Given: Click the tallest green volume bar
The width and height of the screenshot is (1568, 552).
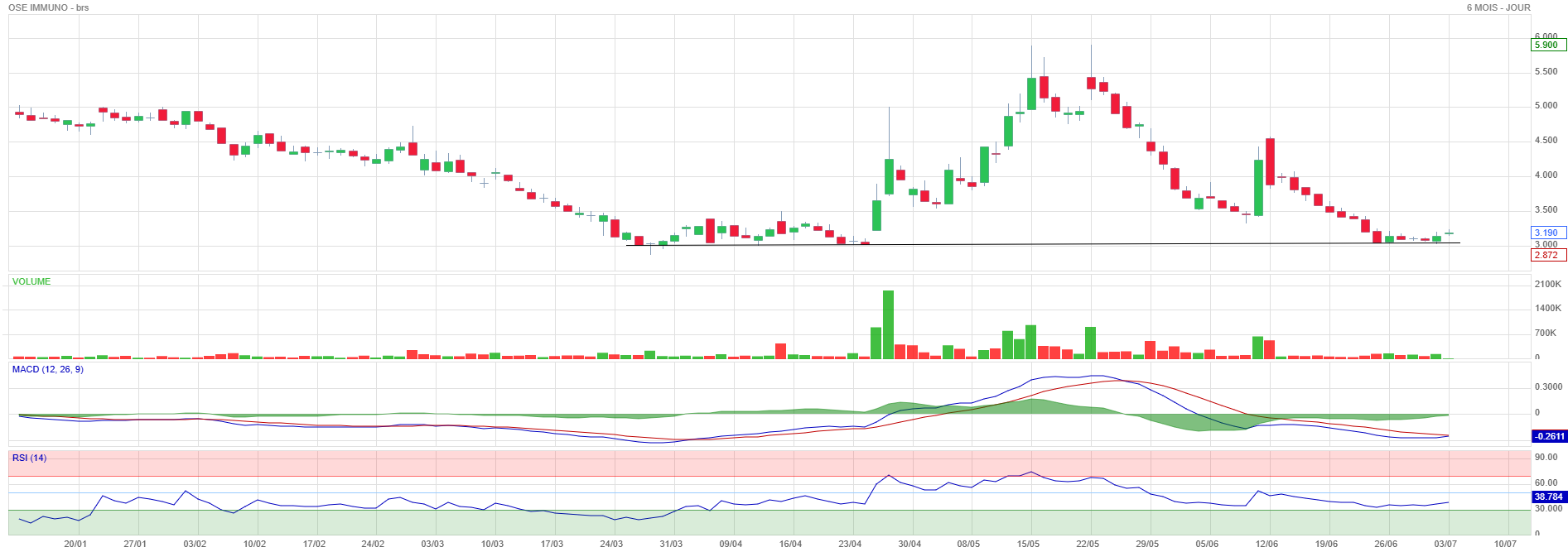Looking at the screenshot, I should [888, 324].
